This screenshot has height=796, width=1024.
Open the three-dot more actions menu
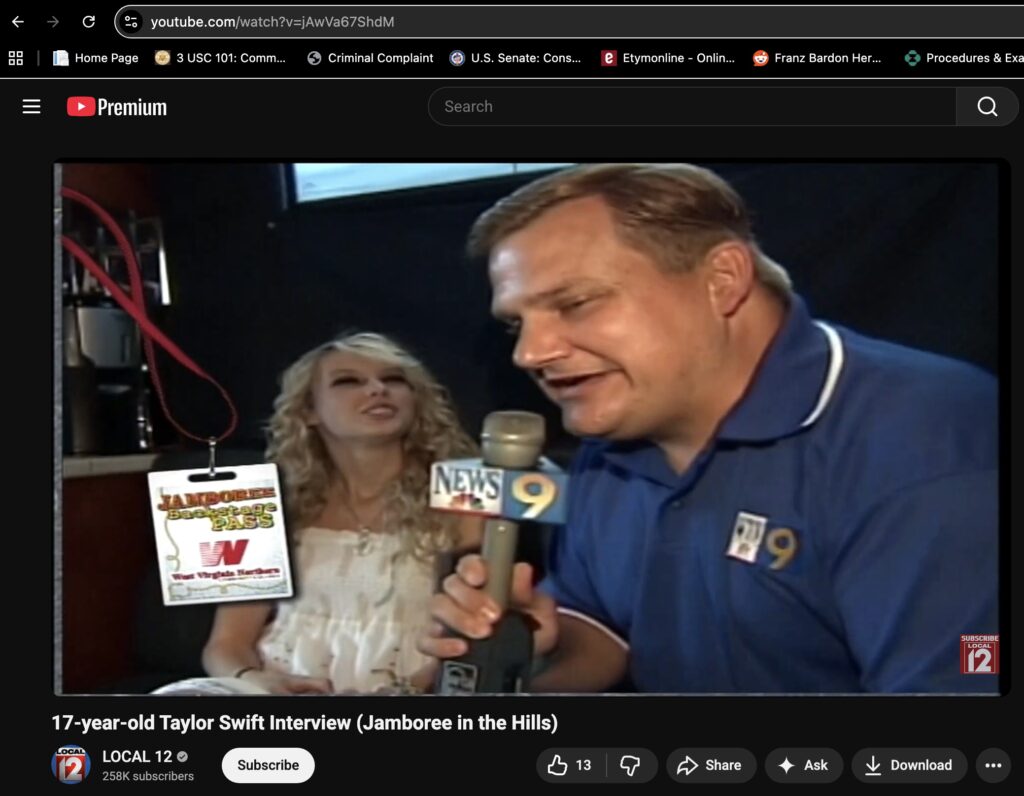point(992,765)
